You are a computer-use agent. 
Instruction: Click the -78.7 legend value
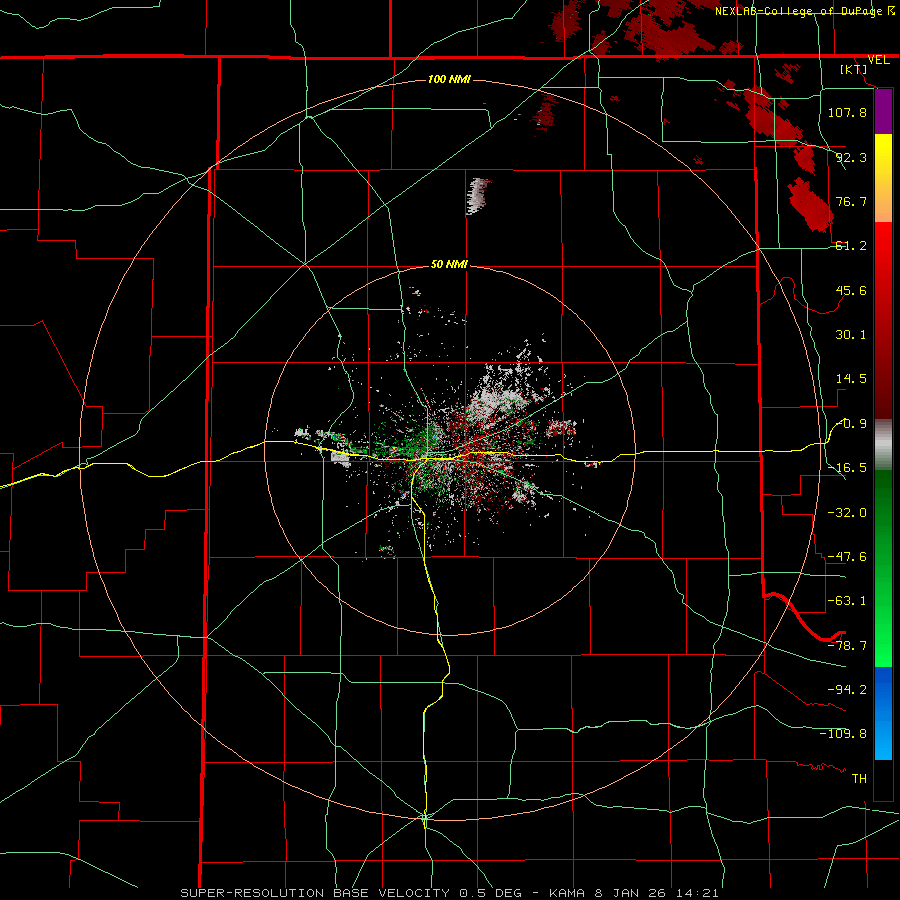click(847, 646)
